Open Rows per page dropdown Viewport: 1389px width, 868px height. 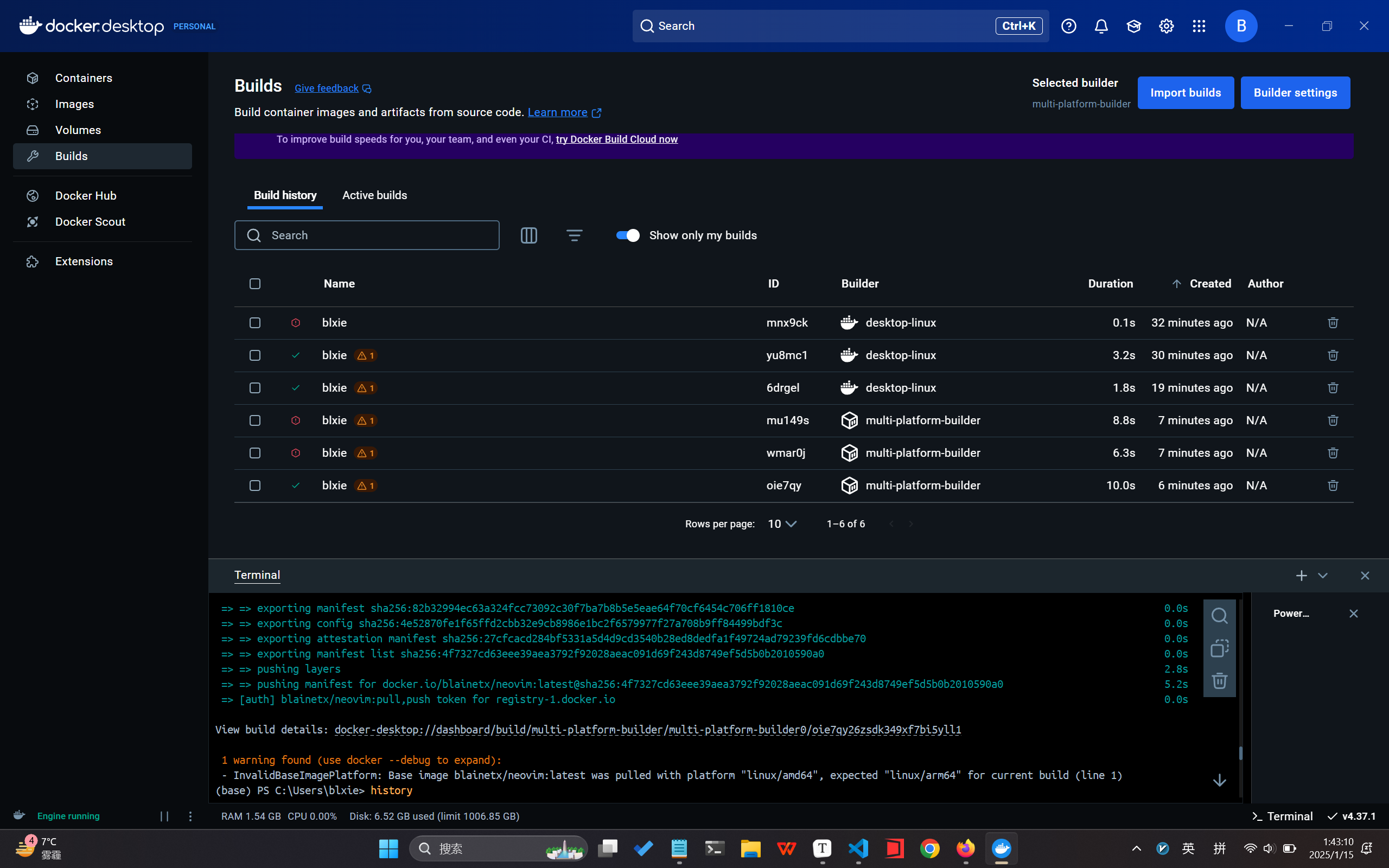[782, 524]
